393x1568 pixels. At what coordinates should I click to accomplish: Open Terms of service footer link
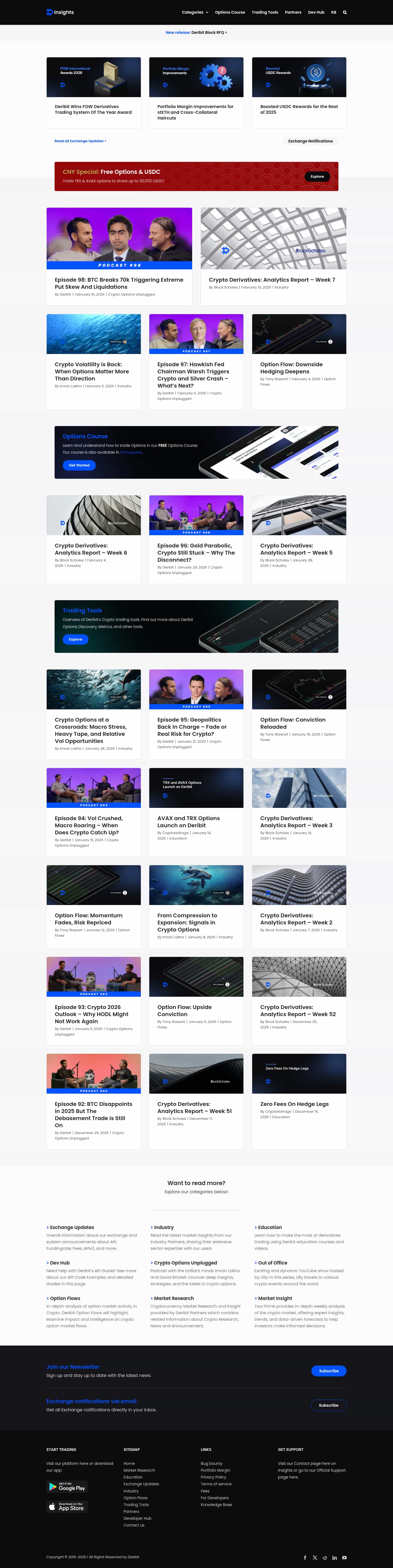tap(216, 1484)
